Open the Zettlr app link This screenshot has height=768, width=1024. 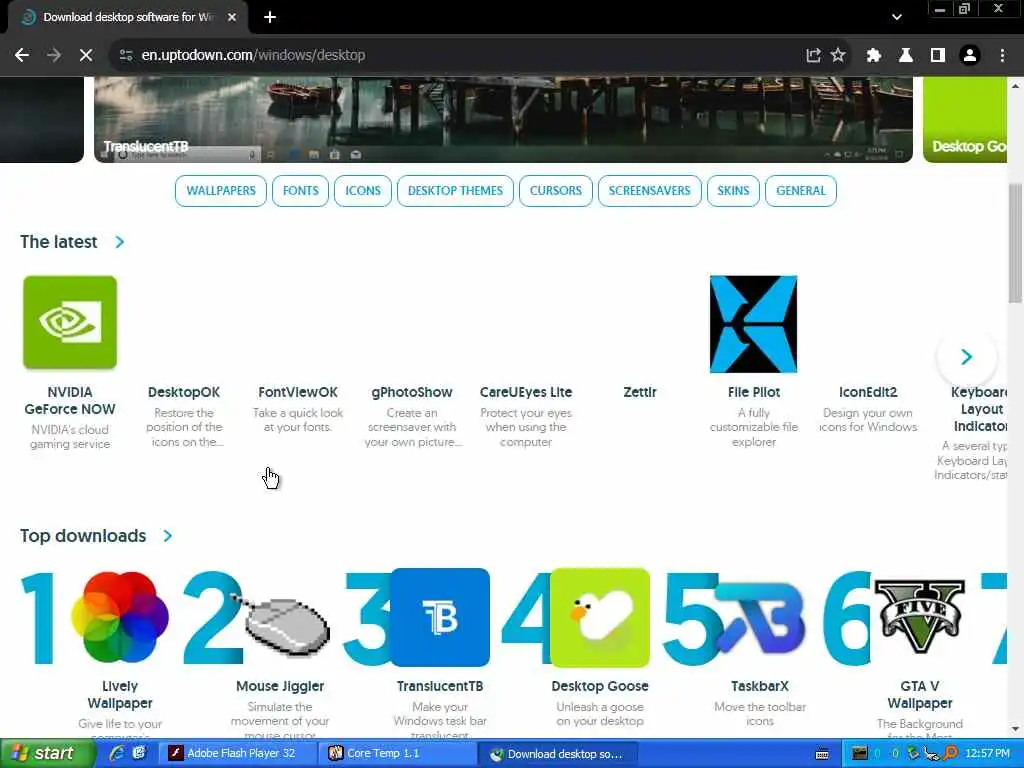point(640,392)
